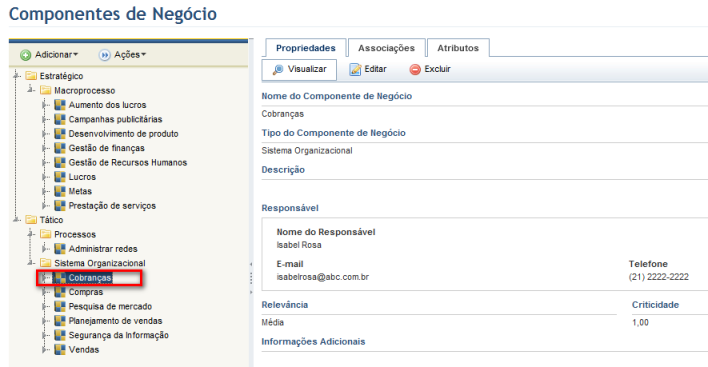Switch to the Propriedades tab
This screenshot has width=708, height=367.
(x=306, y=48)
